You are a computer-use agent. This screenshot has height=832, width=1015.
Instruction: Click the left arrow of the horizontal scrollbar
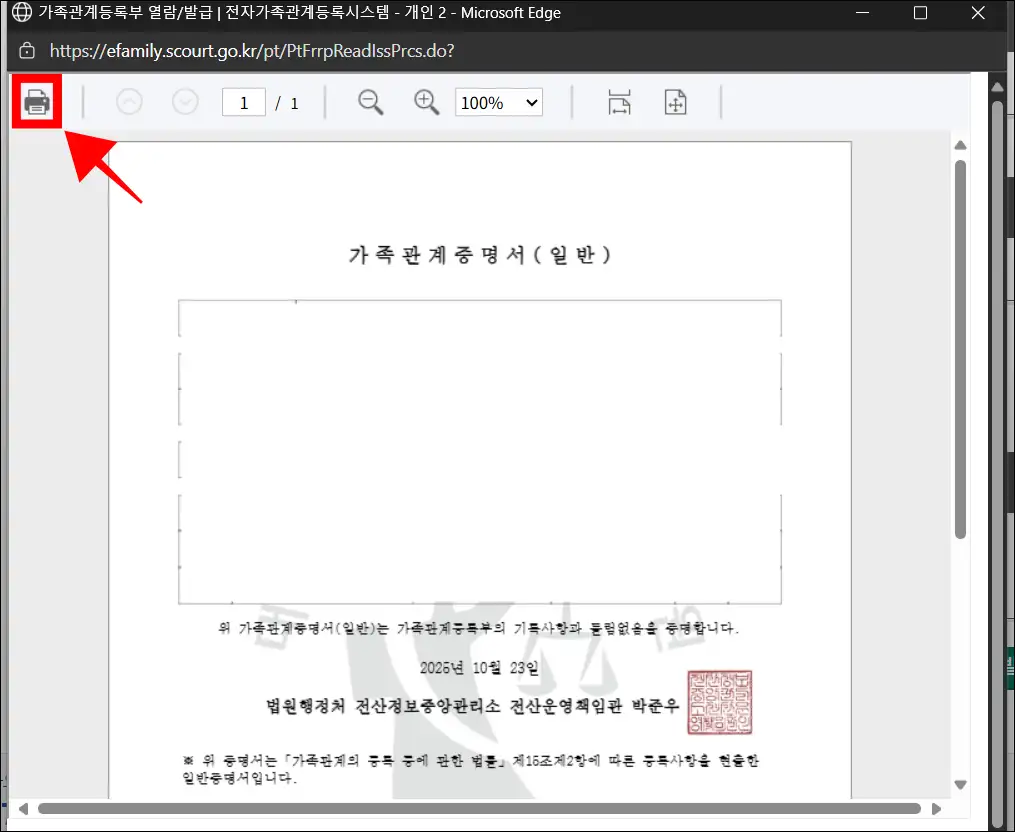click(22, 808)
